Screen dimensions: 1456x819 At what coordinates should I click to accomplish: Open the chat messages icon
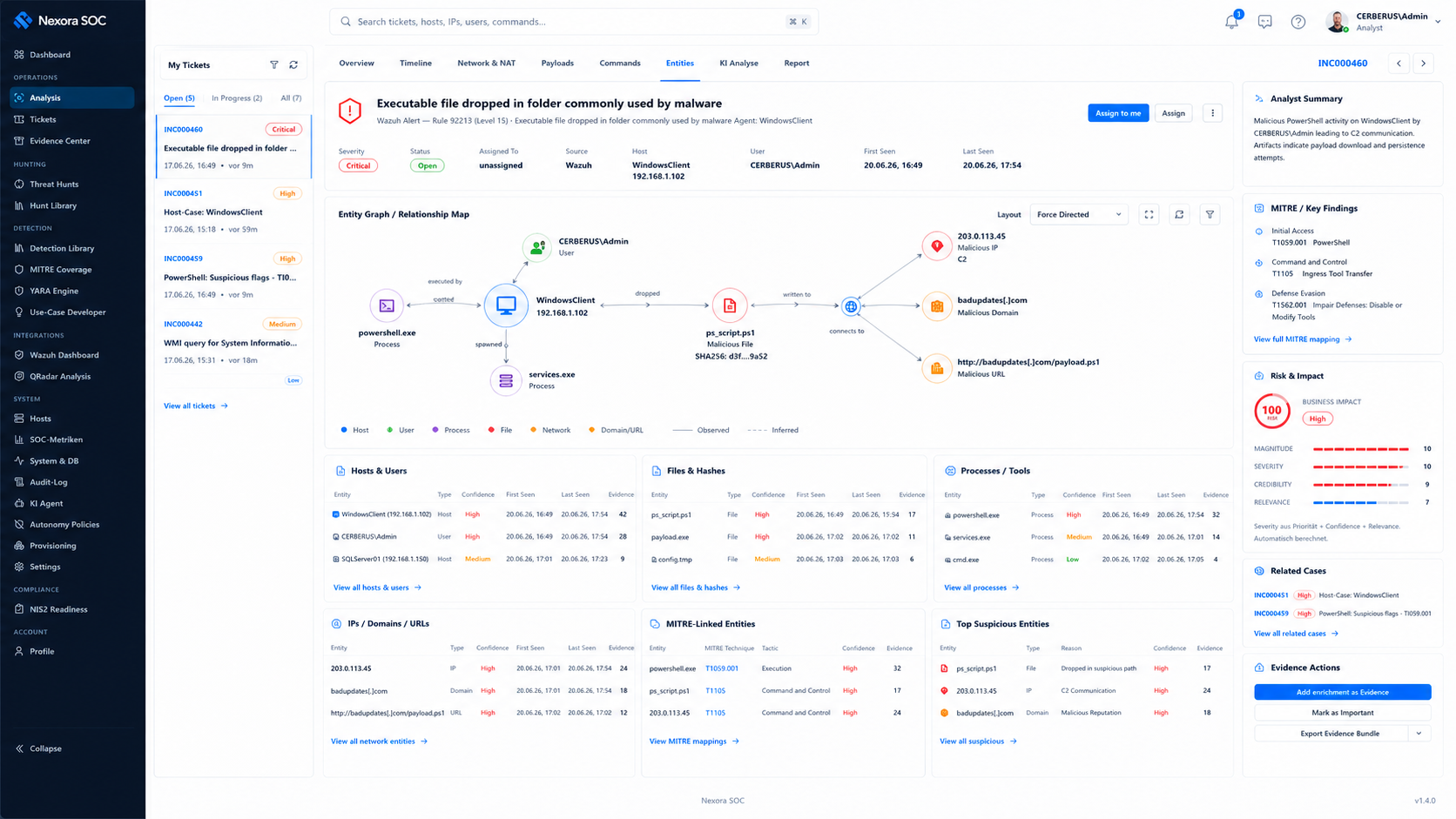click(x=1265, y=22)
